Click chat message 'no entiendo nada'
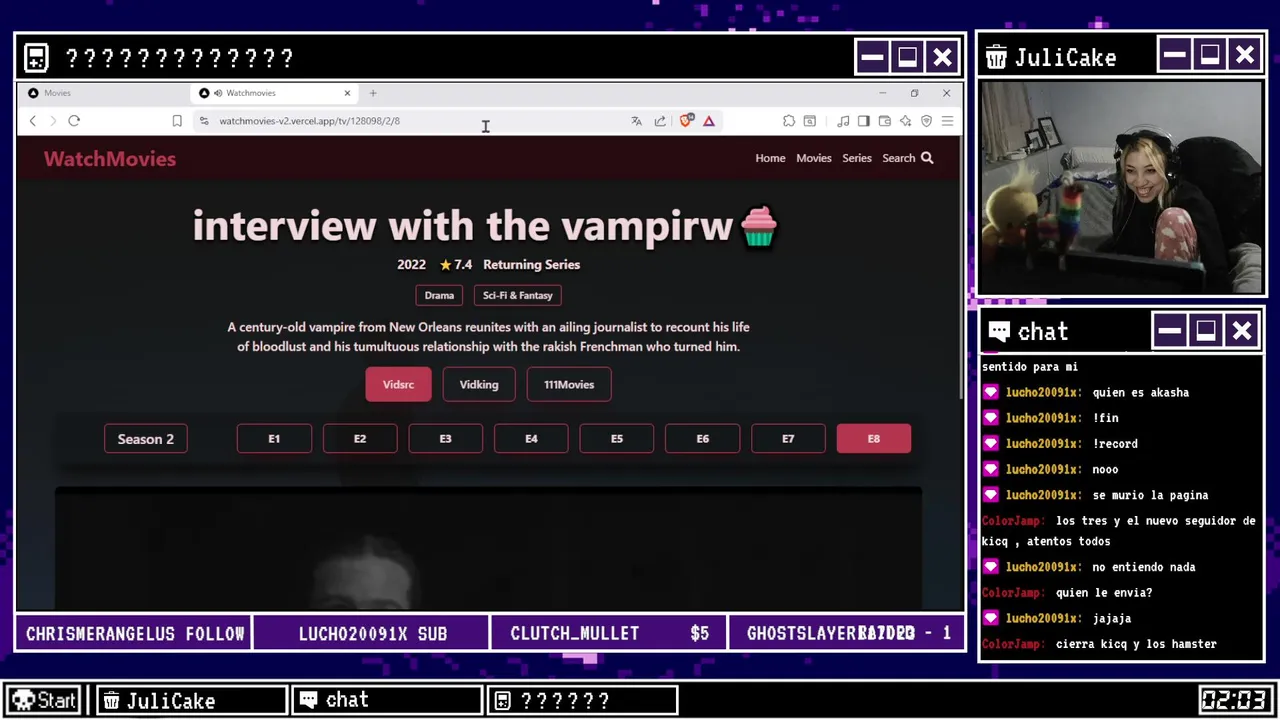Screen dimensions: 1280x720 click(x=1144, y=567)
